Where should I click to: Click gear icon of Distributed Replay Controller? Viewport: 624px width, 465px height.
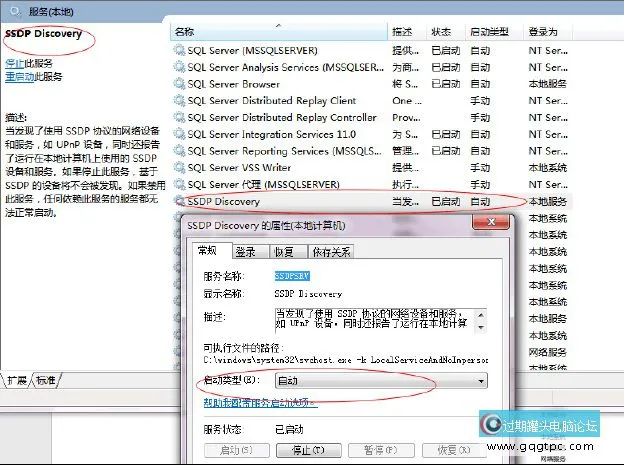point(179,117)
